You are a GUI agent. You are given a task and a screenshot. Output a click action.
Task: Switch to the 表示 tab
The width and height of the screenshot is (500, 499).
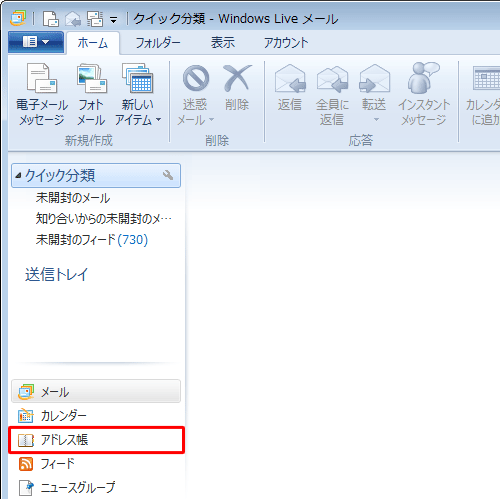(223, 42)
